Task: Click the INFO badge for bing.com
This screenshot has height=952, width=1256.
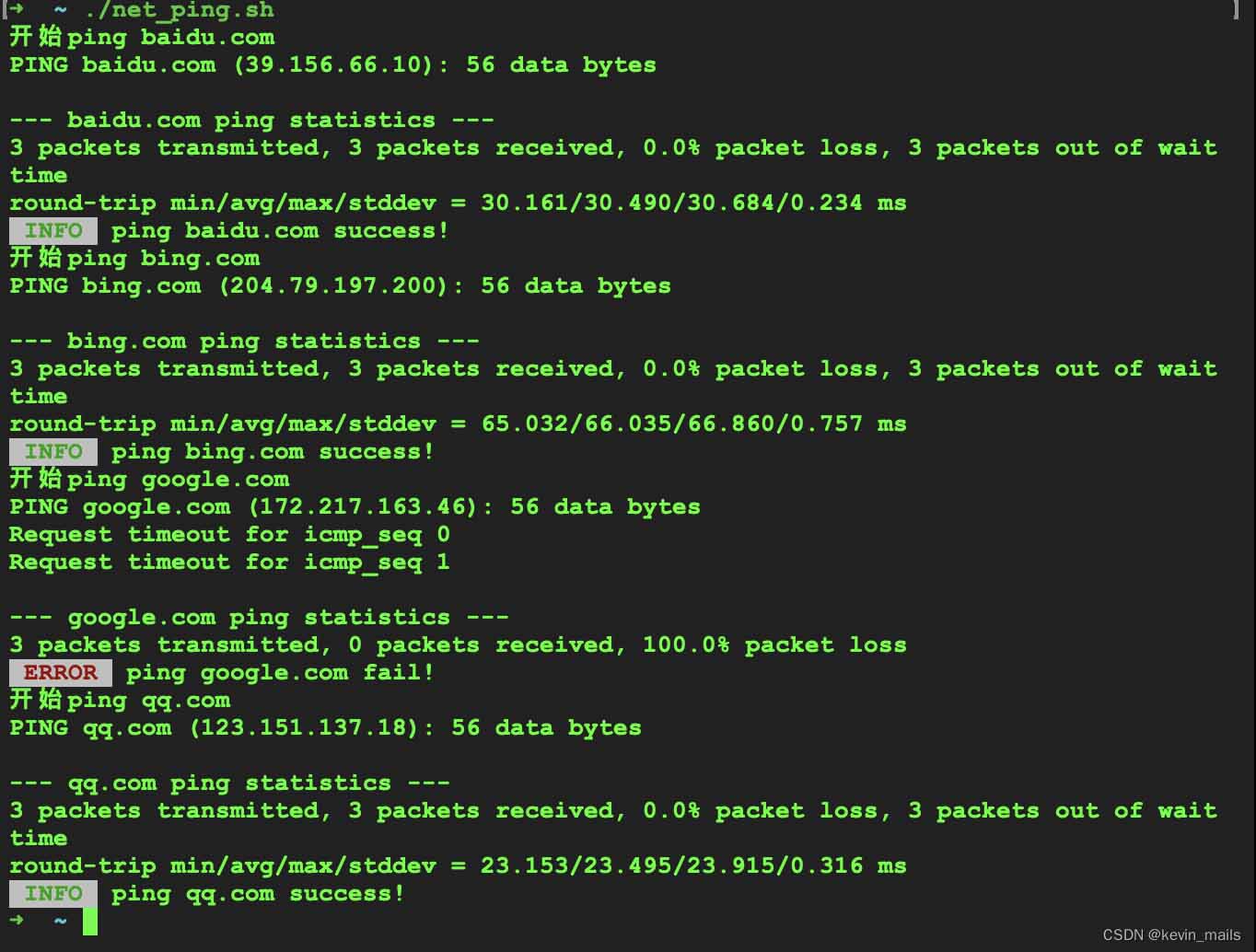Action: [53, 451]
